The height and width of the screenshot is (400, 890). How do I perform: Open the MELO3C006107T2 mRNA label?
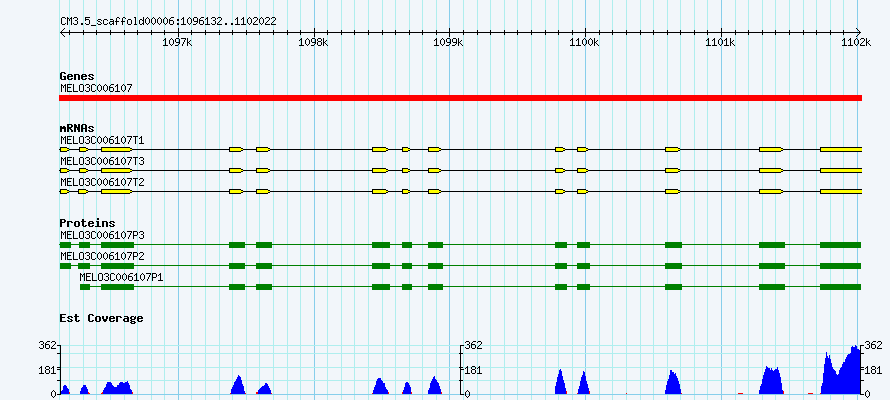(x=102, y=183)
